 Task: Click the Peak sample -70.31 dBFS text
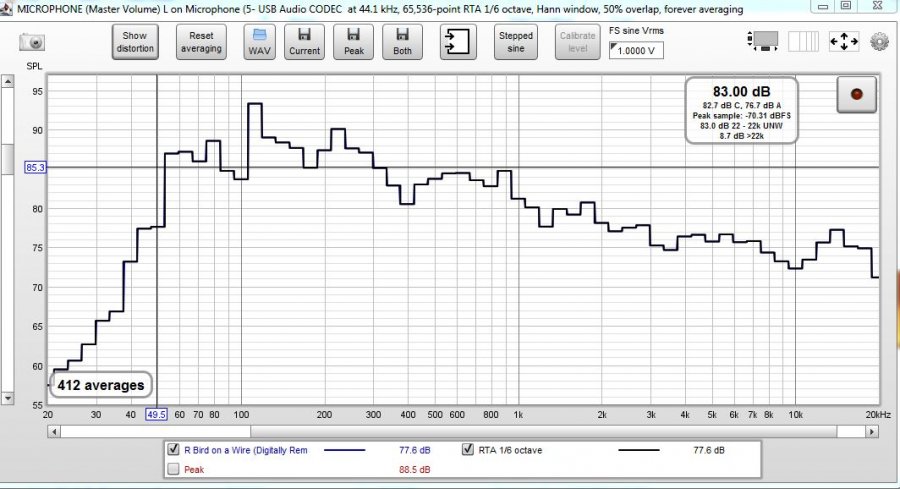tap(742, 115)
